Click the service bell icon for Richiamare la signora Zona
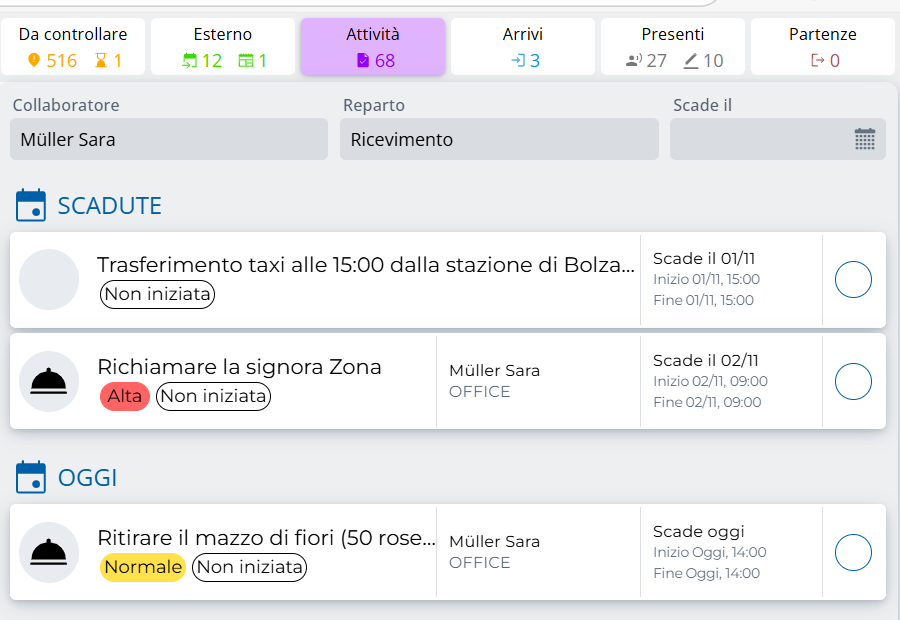 tap(49, 381)
